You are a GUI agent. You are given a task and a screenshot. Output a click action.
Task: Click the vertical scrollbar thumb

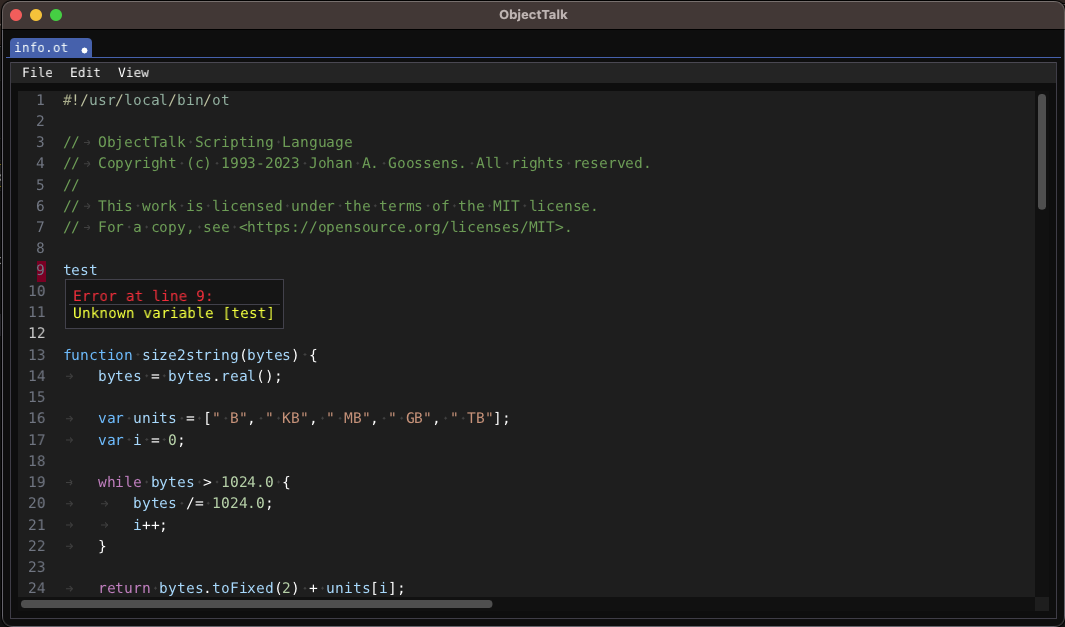pyautogui.click(x=1042, y=151)
